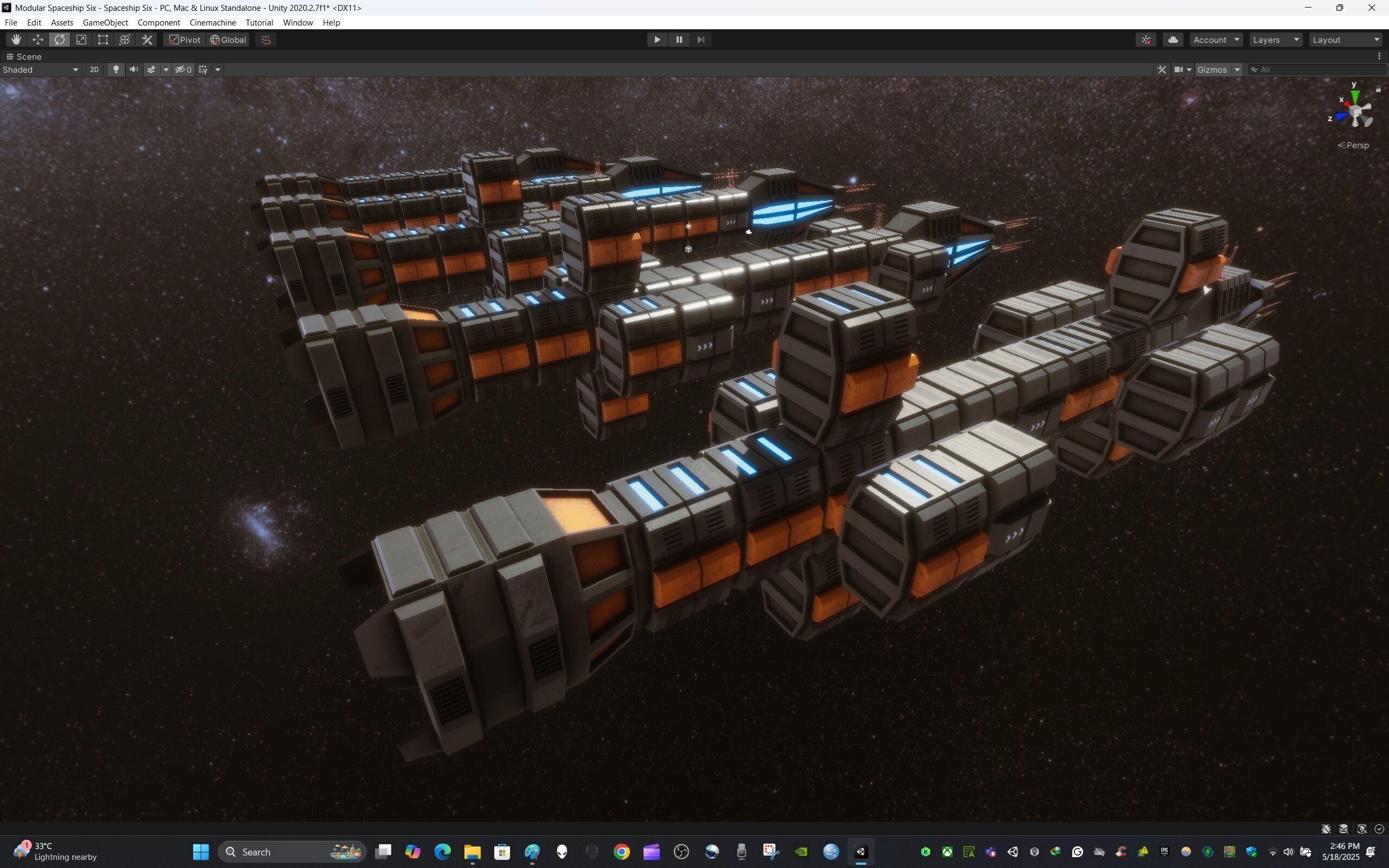The width and height of the screenshot is (1389, 868).
Task: Toggle scene lighting bulb button
Action: point(116,69)
